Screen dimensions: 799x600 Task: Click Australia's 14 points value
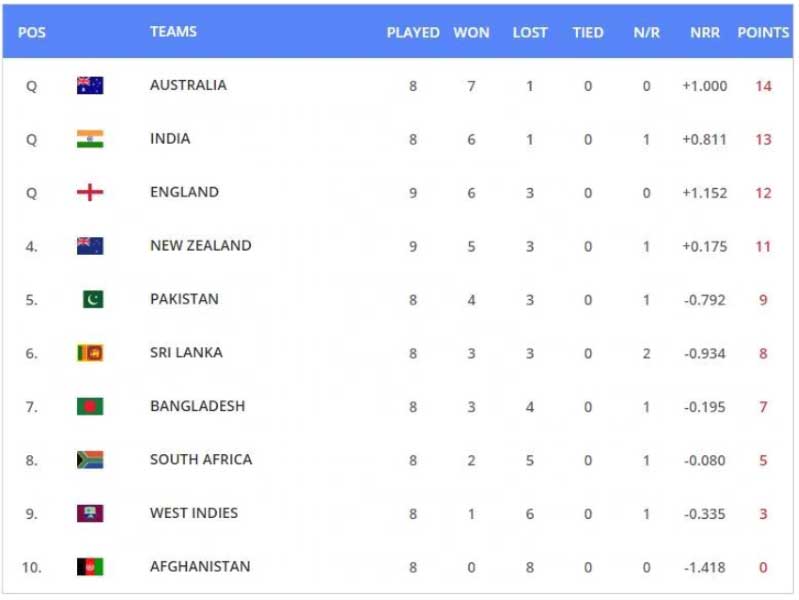[x=763, y=86]
